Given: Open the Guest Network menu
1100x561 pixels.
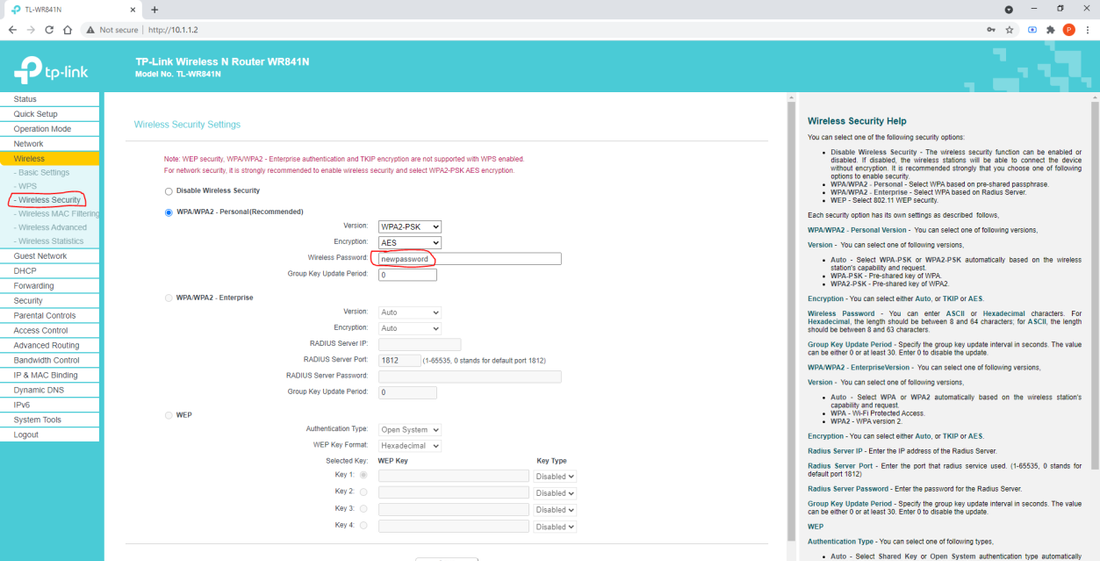Looking at the screenshot, I should point(49,257).
